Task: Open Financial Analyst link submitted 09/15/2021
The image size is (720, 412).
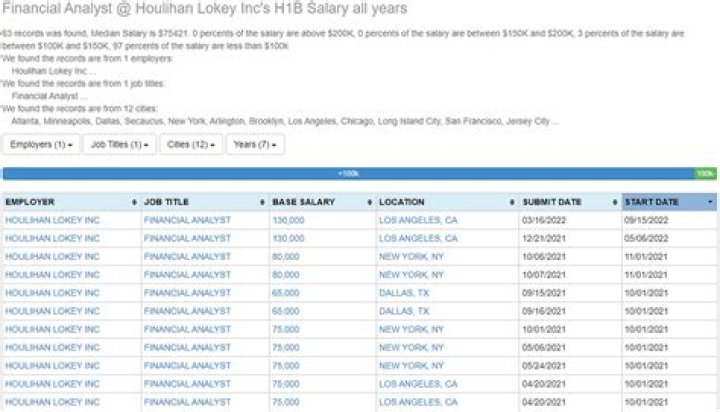Action: (187, 293)
